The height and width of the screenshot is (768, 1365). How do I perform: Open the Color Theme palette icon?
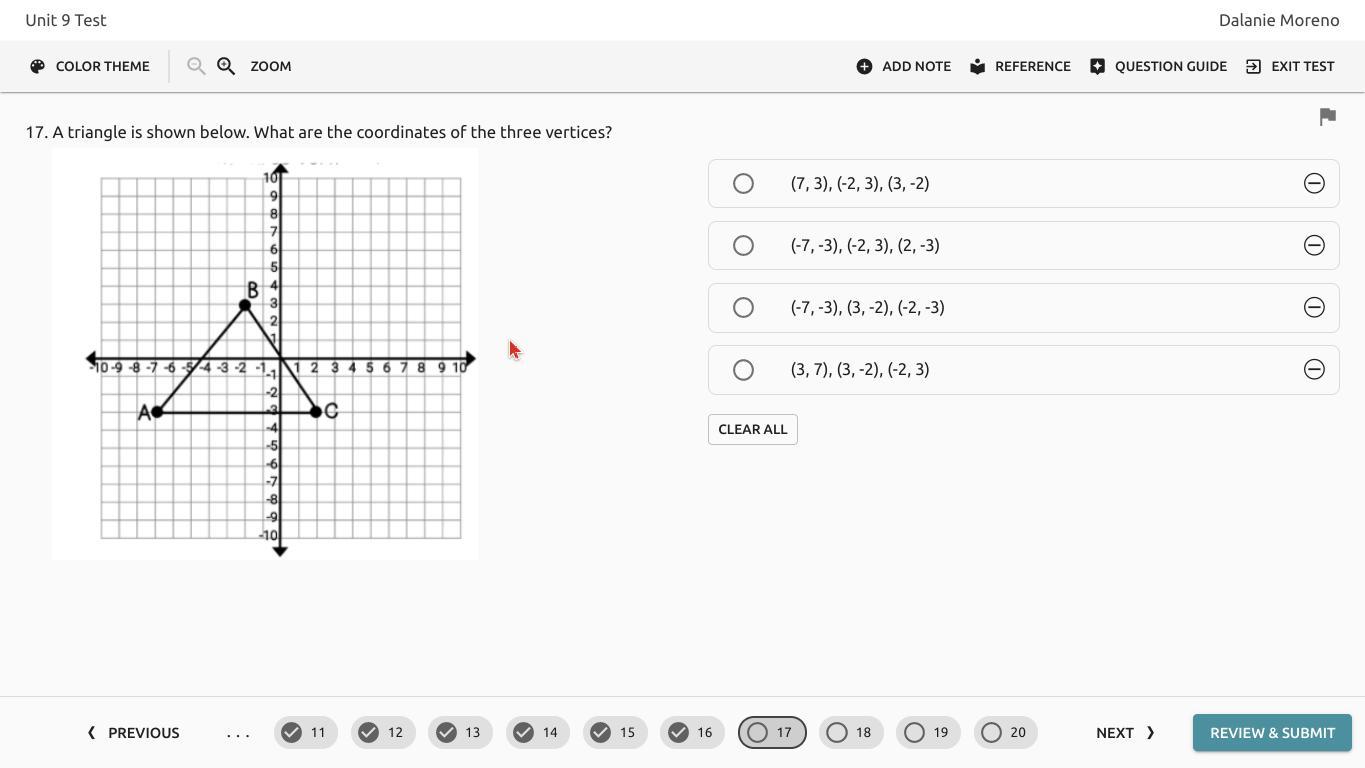[x=38, y=66]
